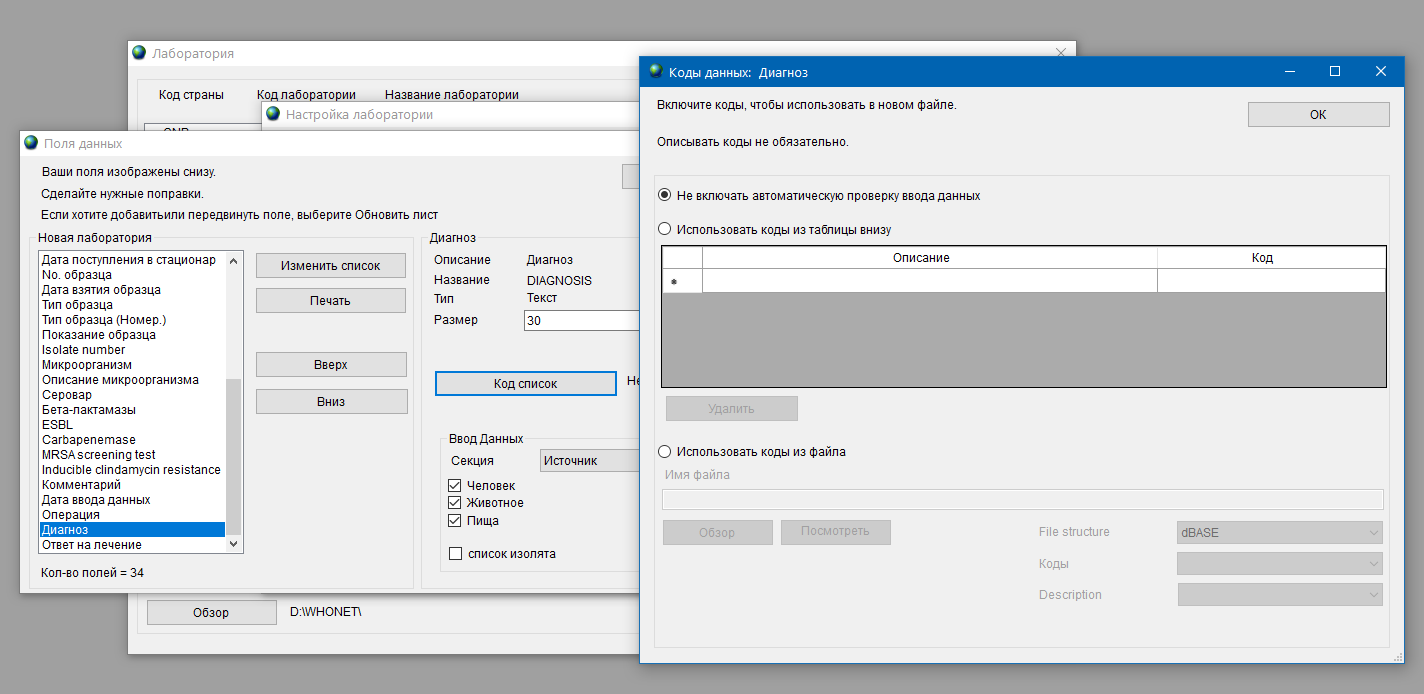Open the File structure dBASE dropdown
The image size is (1424, 694).
(1280, 533)
